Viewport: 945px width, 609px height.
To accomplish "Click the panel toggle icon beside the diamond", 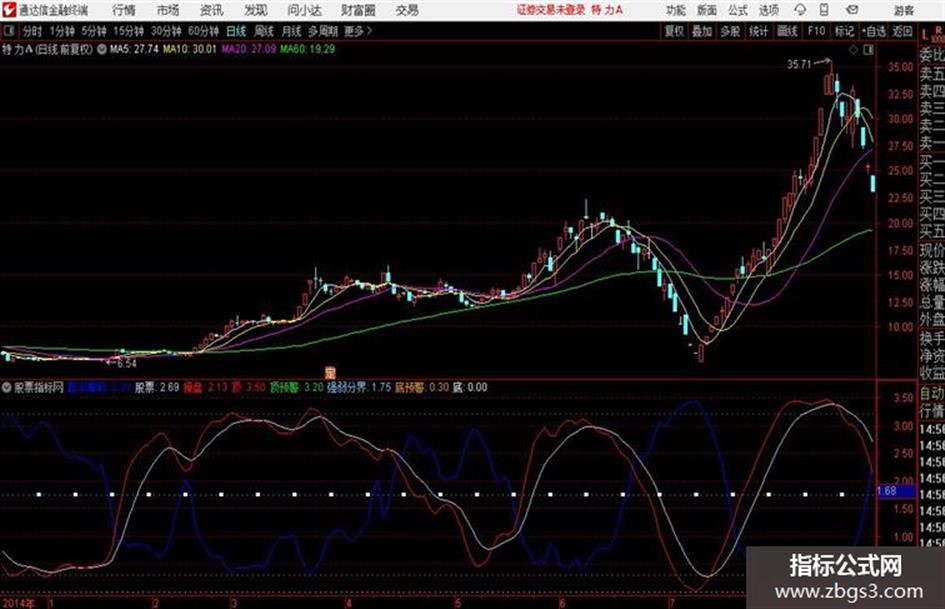I will (x=868, y=50).
